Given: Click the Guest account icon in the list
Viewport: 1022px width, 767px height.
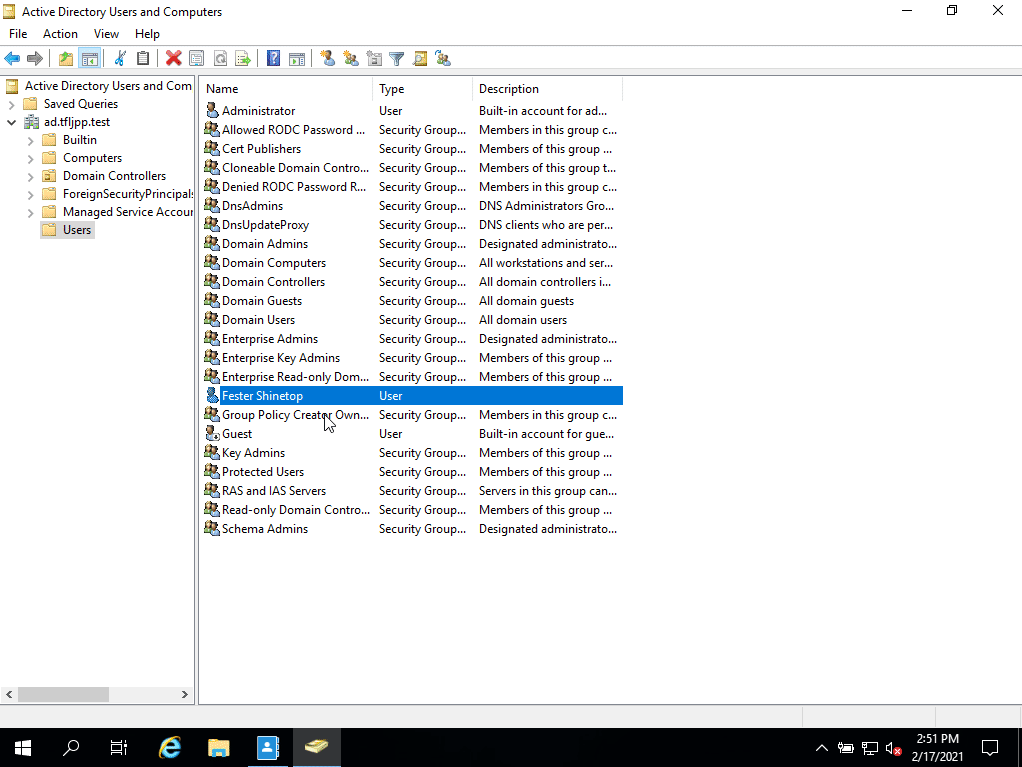Looking at the screenshot, I should pos(212,433).
